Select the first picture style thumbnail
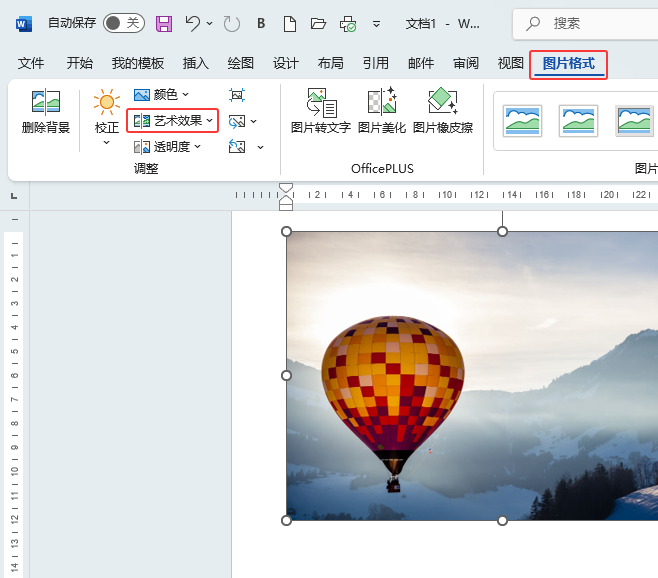 522,121
